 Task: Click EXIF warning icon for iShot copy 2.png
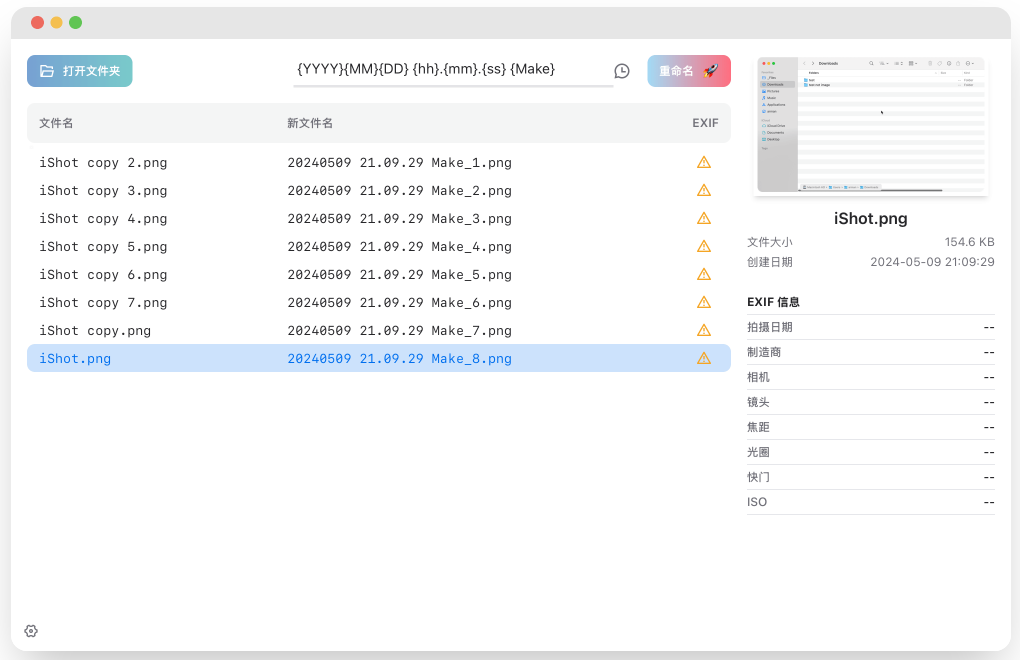[x=704, y=162]
